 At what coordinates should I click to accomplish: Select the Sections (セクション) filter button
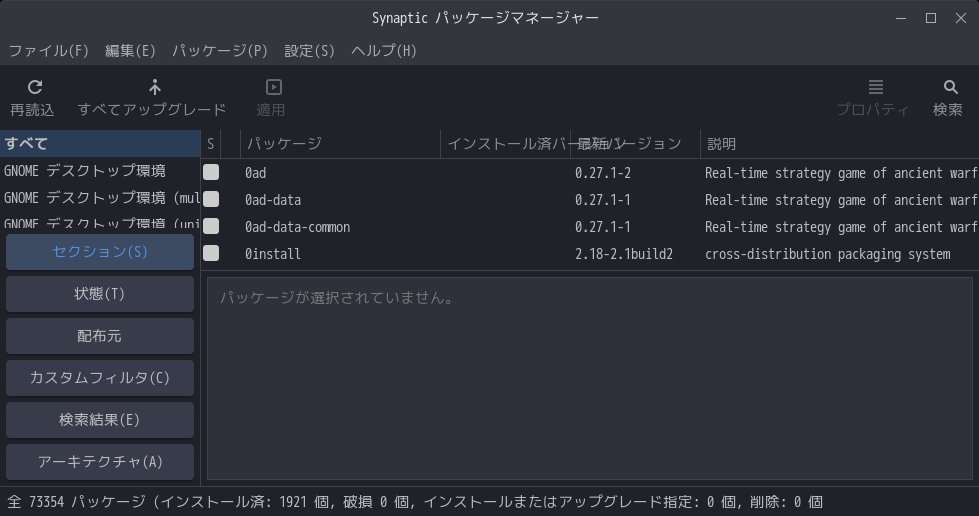(x=100, y=252)
